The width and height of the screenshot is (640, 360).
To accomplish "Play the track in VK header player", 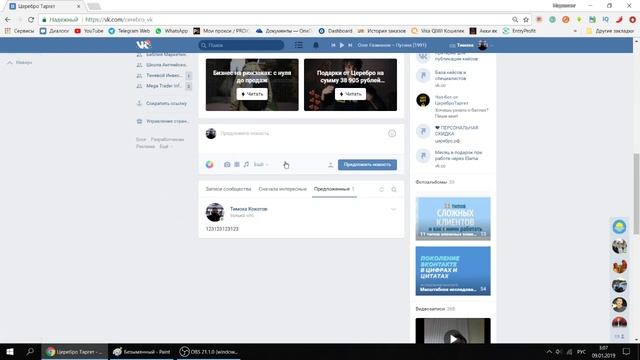I will tap(342, 45).
